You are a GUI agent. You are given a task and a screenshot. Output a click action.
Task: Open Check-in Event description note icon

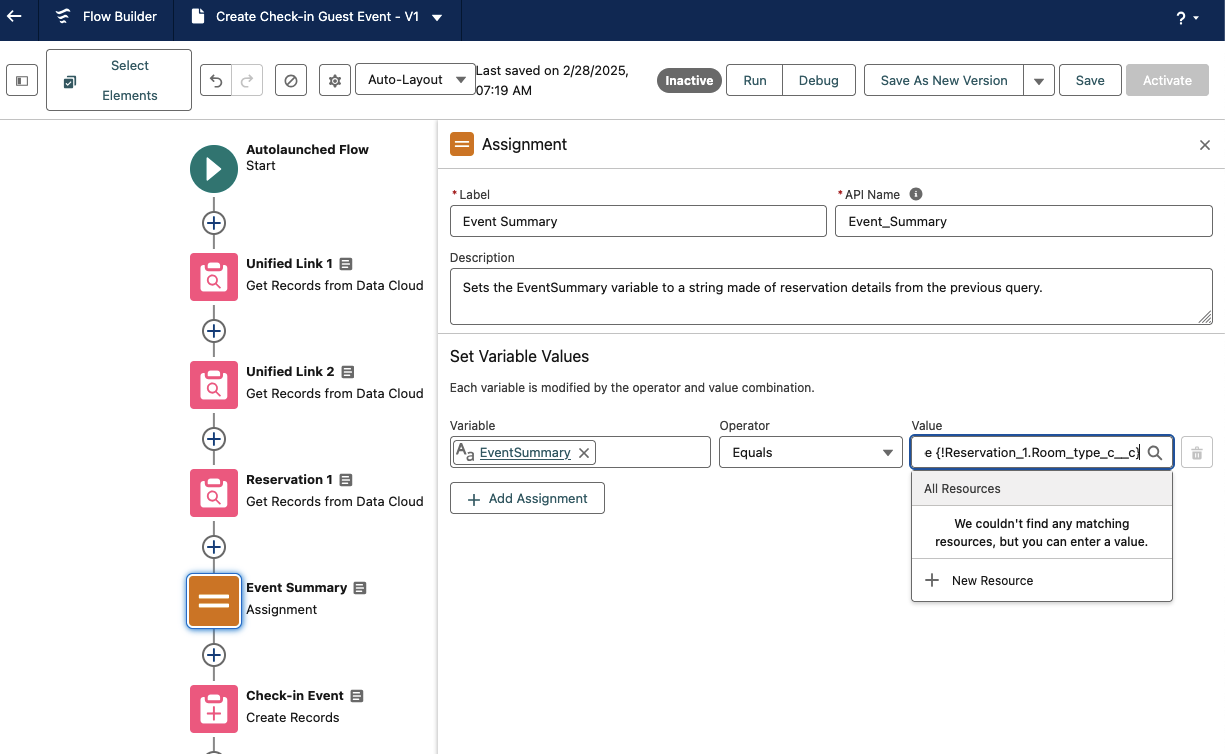point(357,696)
